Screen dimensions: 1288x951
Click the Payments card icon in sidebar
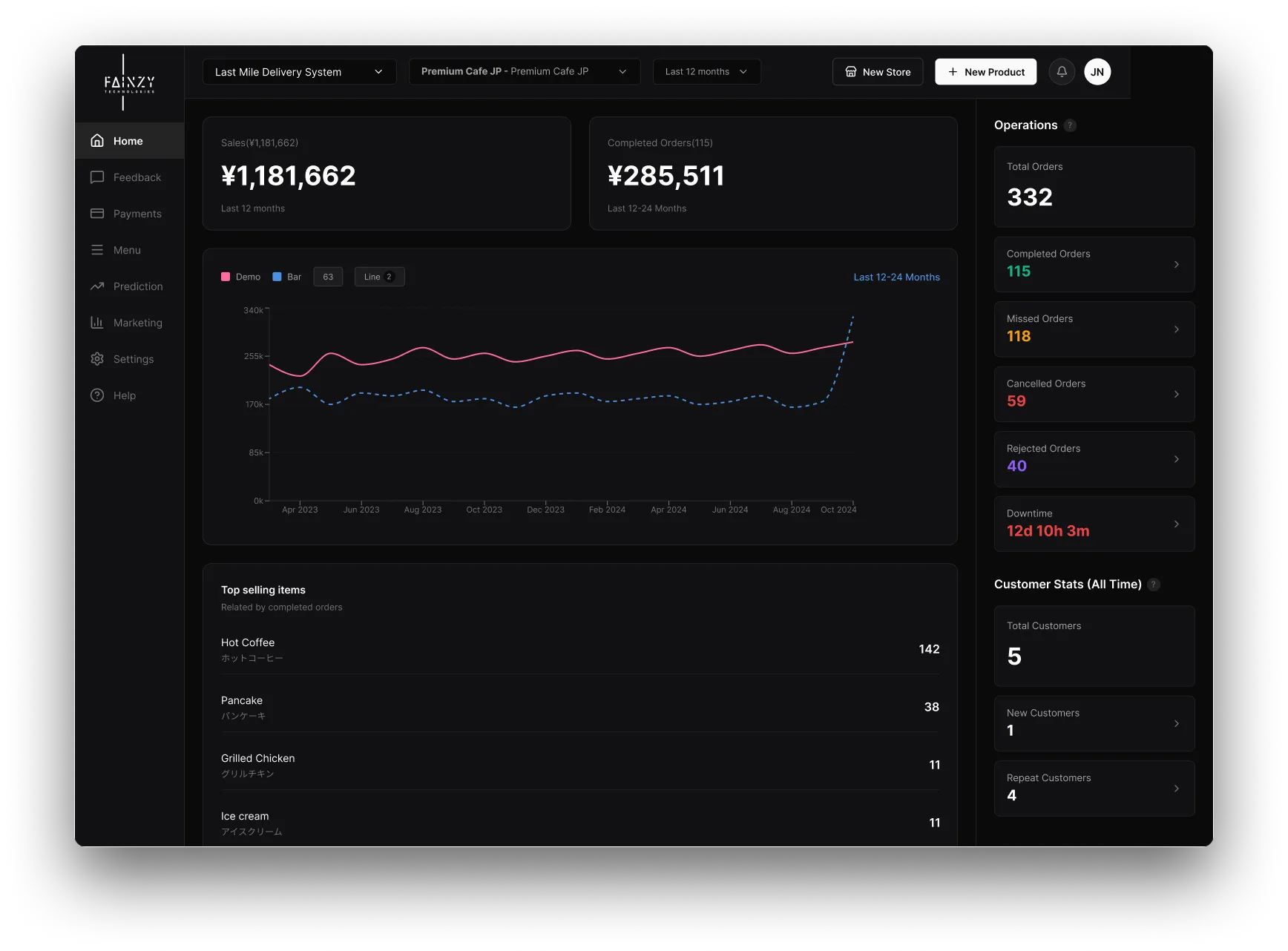click(x=97, y=214)
